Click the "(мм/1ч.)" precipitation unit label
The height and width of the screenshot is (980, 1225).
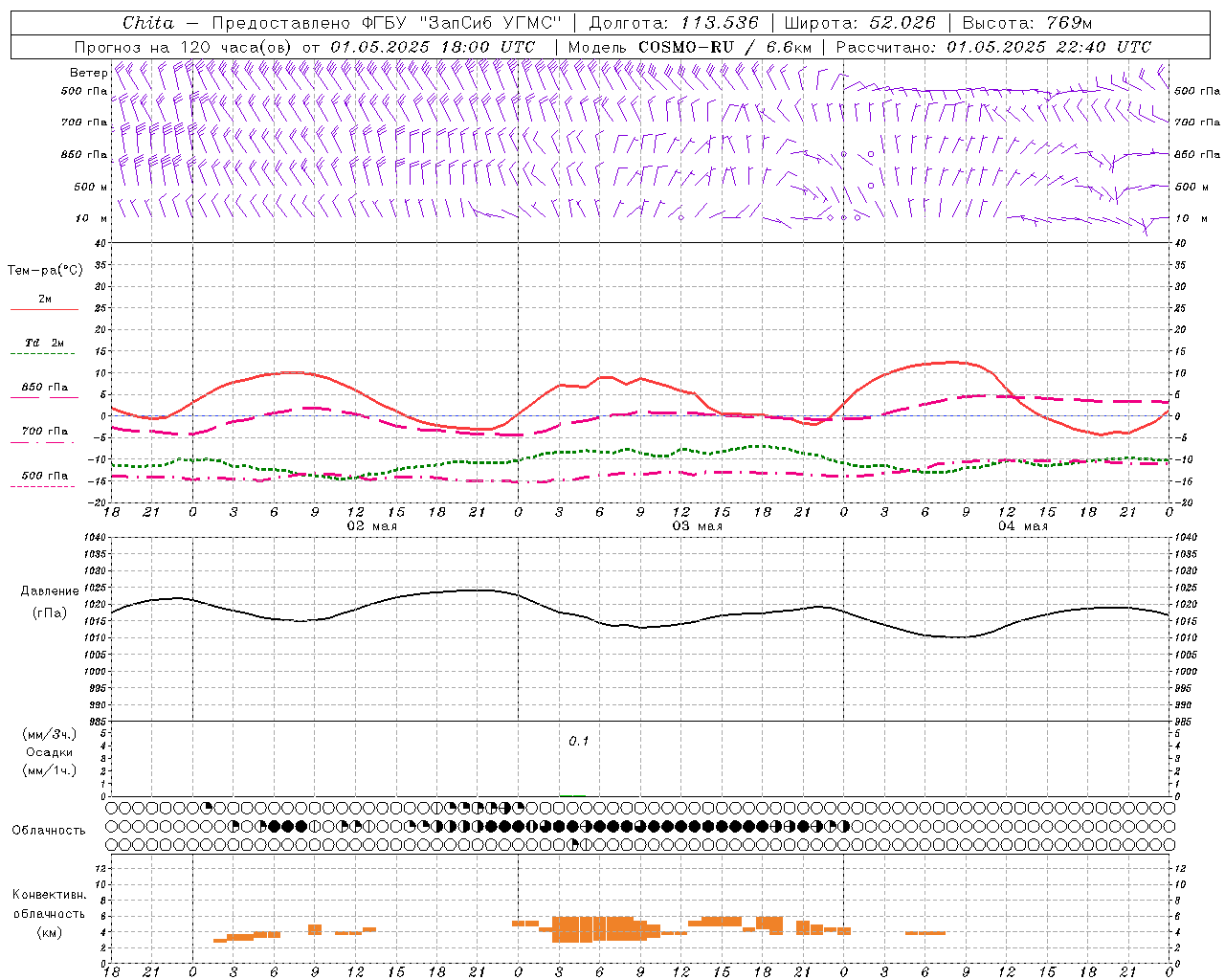click(x=50, y=770)
